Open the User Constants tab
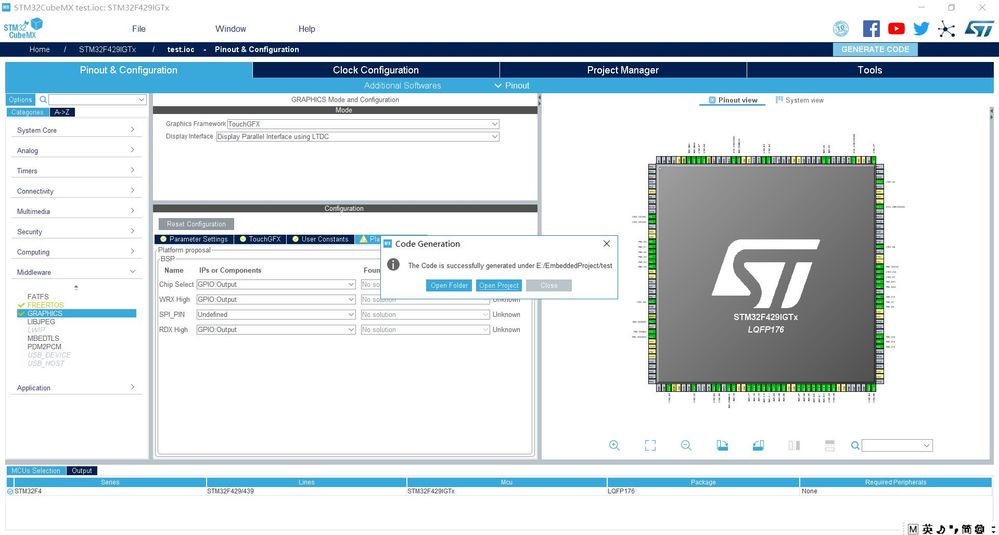The image size is (999, 535). click(x=320, y=239)
